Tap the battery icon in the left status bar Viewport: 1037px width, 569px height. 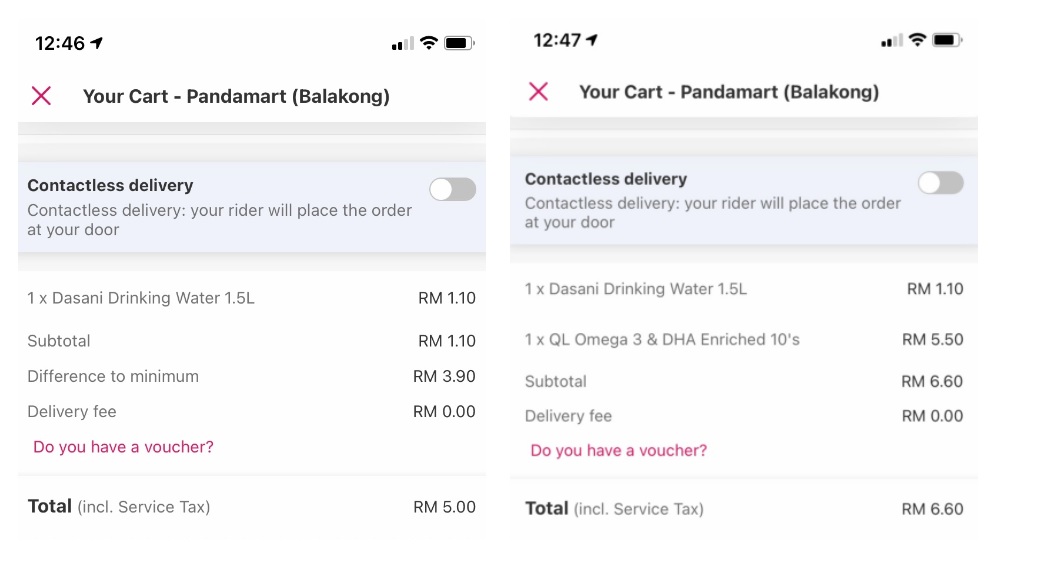459,43
